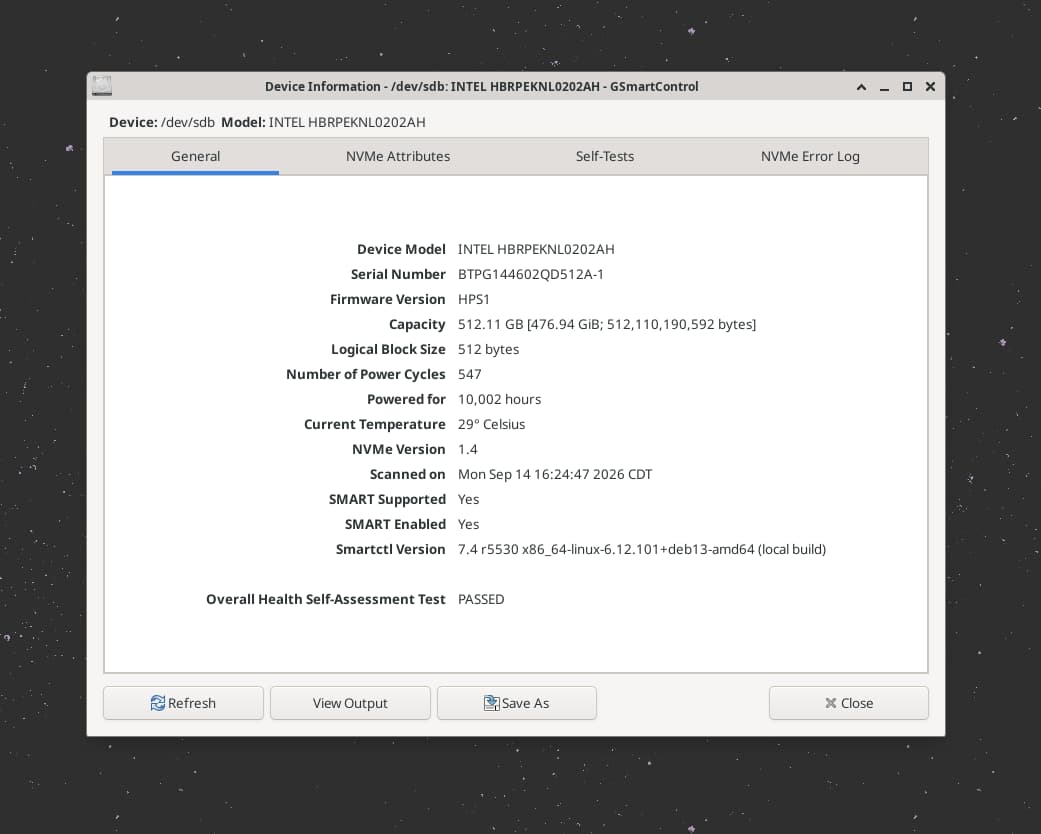Click powered for 10,002 hours

coord(499,399)
